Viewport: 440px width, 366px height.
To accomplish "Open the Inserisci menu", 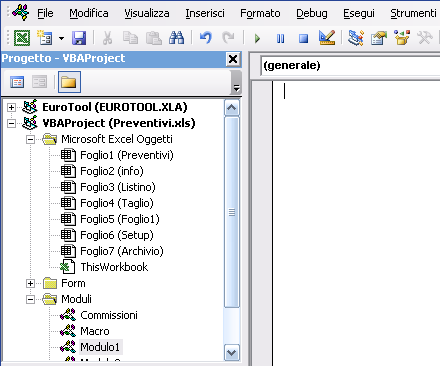I will coord(205,13).
